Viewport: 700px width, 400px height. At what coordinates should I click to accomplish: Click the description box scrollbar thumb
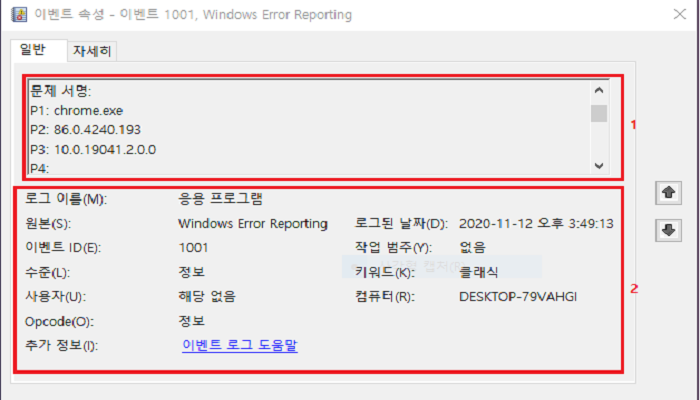click(599, 111)
